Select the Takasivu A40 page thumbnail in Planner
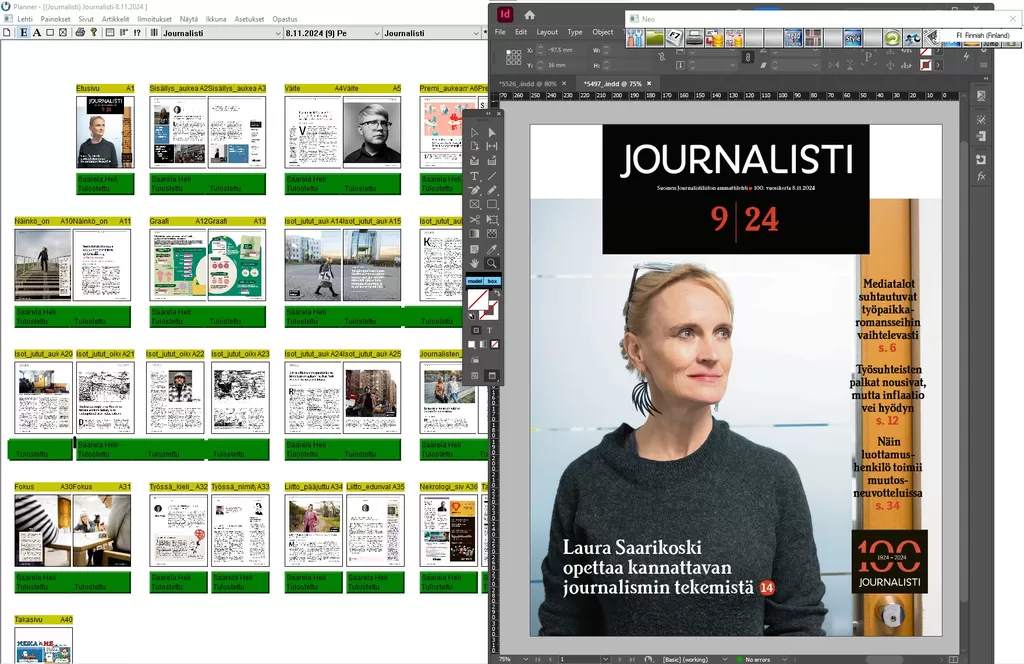The image size is (1024, 664). tap(44, 645)
